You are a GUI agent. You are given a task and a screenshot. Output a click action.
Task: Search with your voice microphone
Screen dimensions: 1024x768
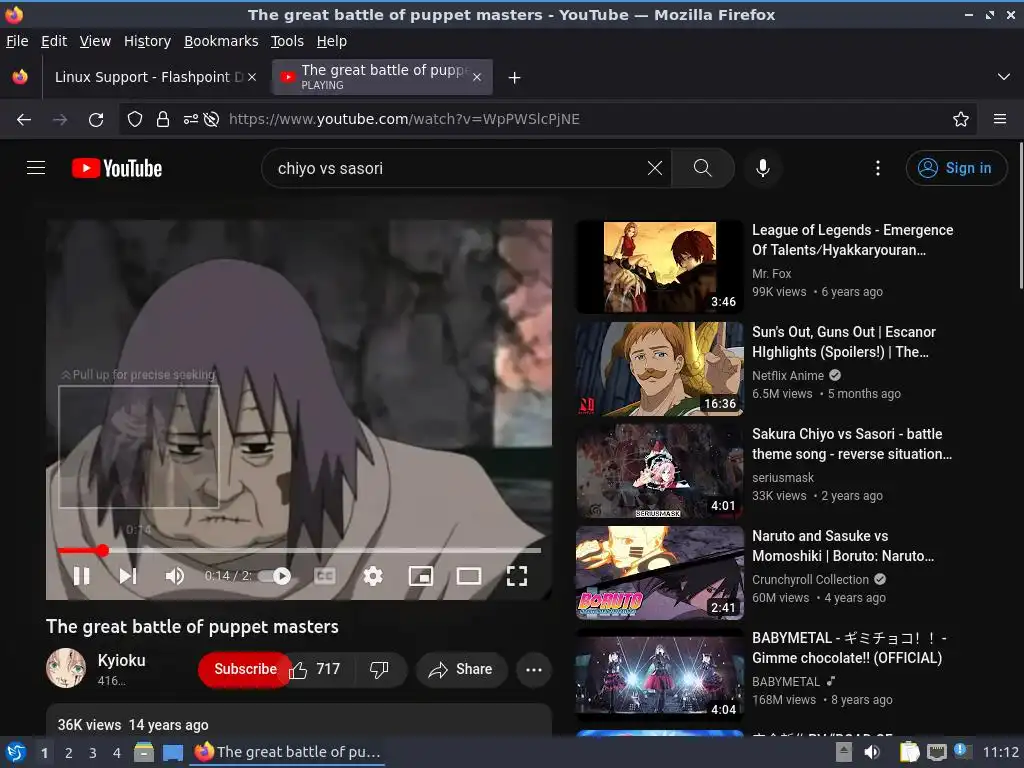762,168
